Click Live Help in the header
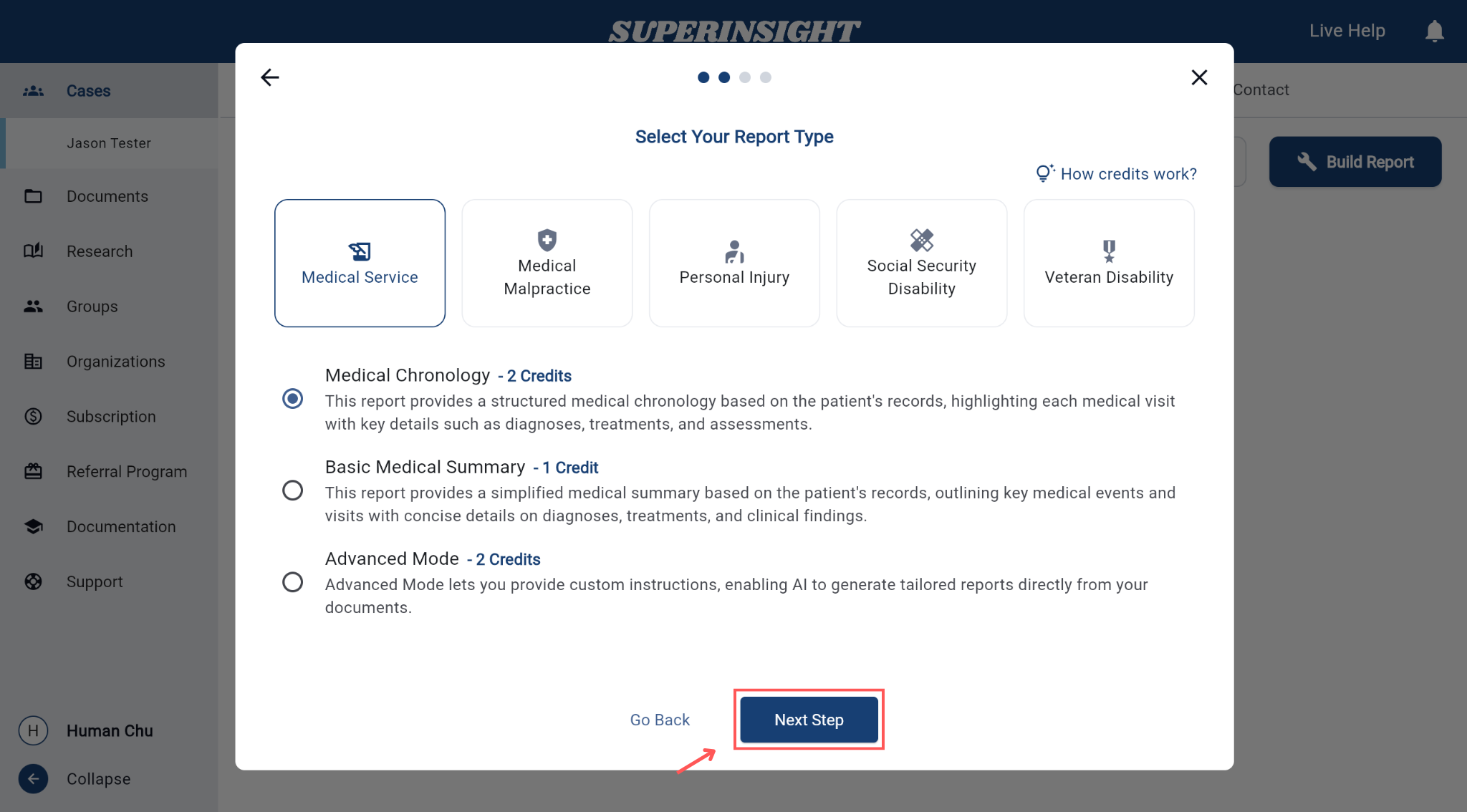The image size is (1467, 812). [x=1347, y=31]
